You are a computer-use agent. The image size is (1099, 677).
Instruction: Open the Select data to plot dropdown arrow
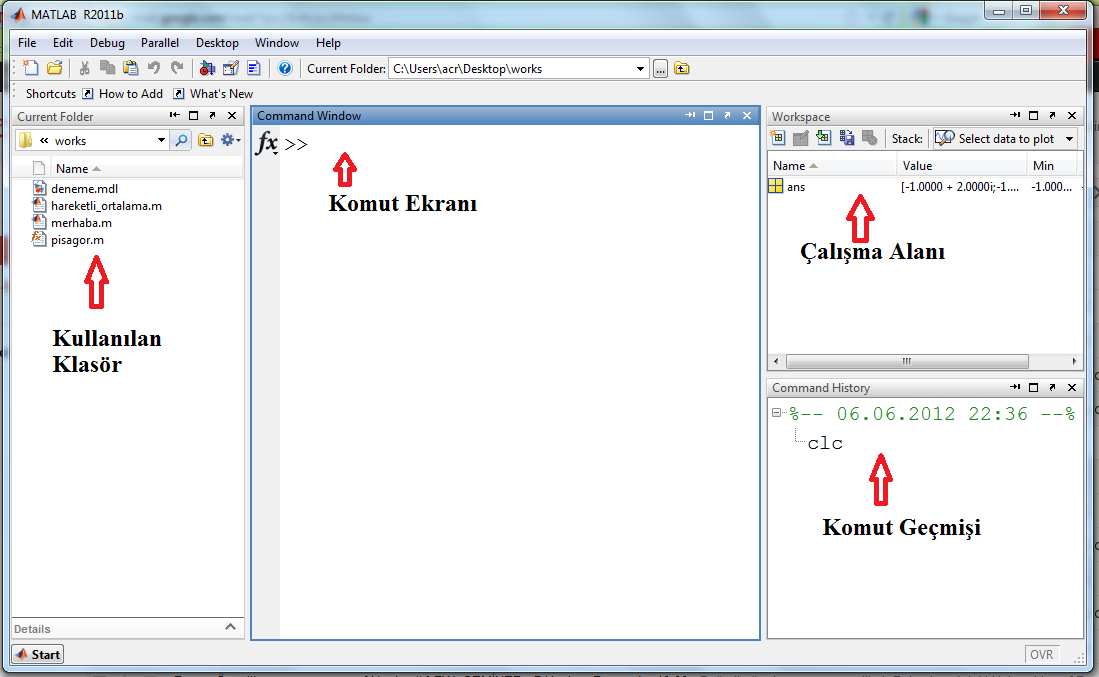(x=1070, y=139)
